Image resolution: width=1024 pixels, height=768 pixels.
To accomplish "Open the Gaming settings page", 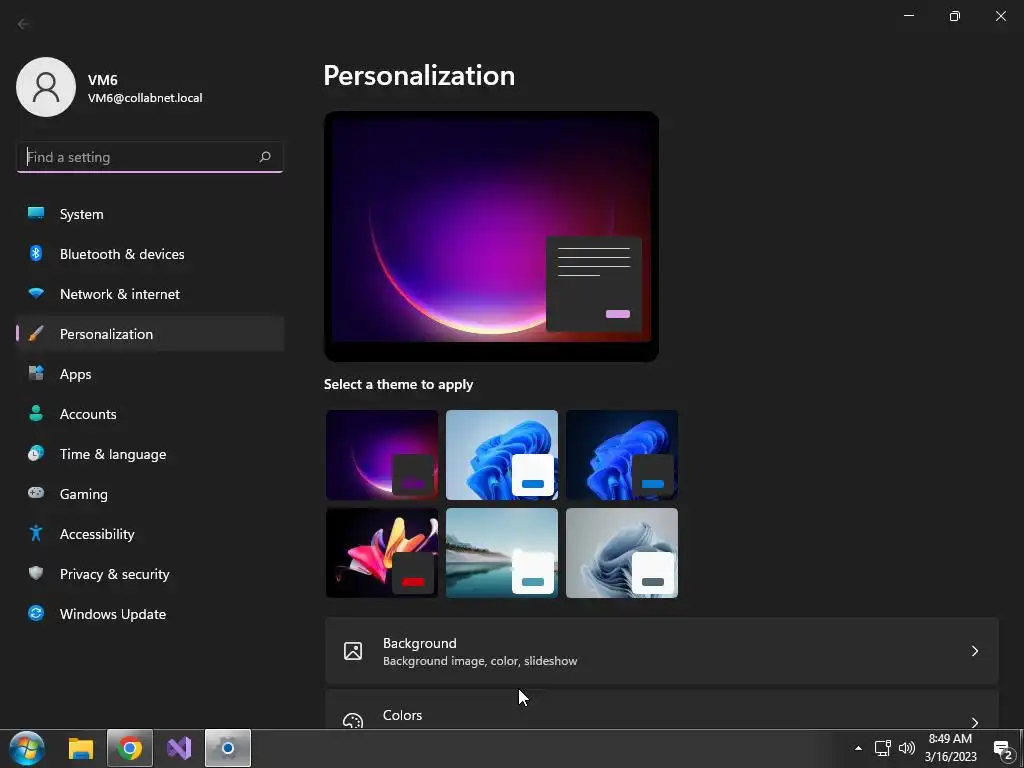I will [x=150, y=494].
